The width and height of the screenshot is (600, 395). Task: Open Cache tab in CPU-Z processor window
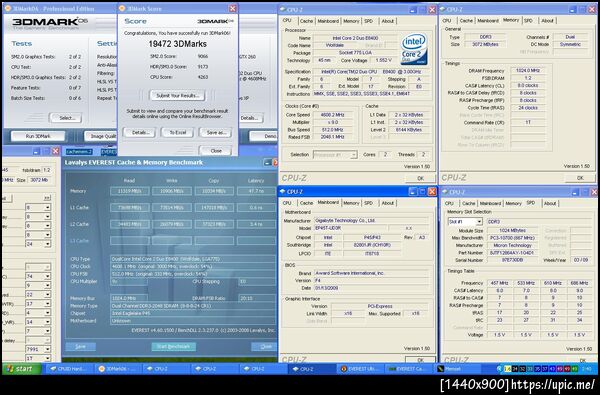click(306, 21)
